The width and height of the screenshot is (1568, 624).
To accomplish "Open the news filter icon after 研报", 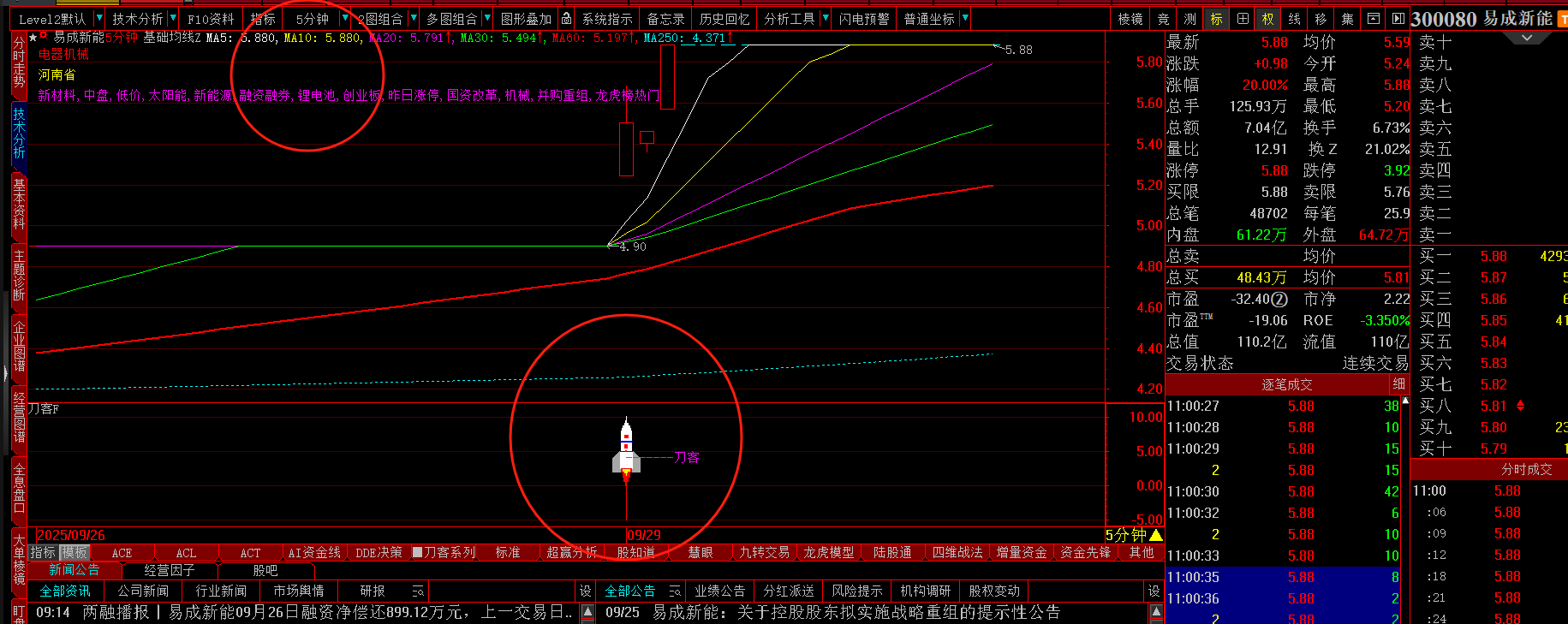I will click(x=418, y=591).
